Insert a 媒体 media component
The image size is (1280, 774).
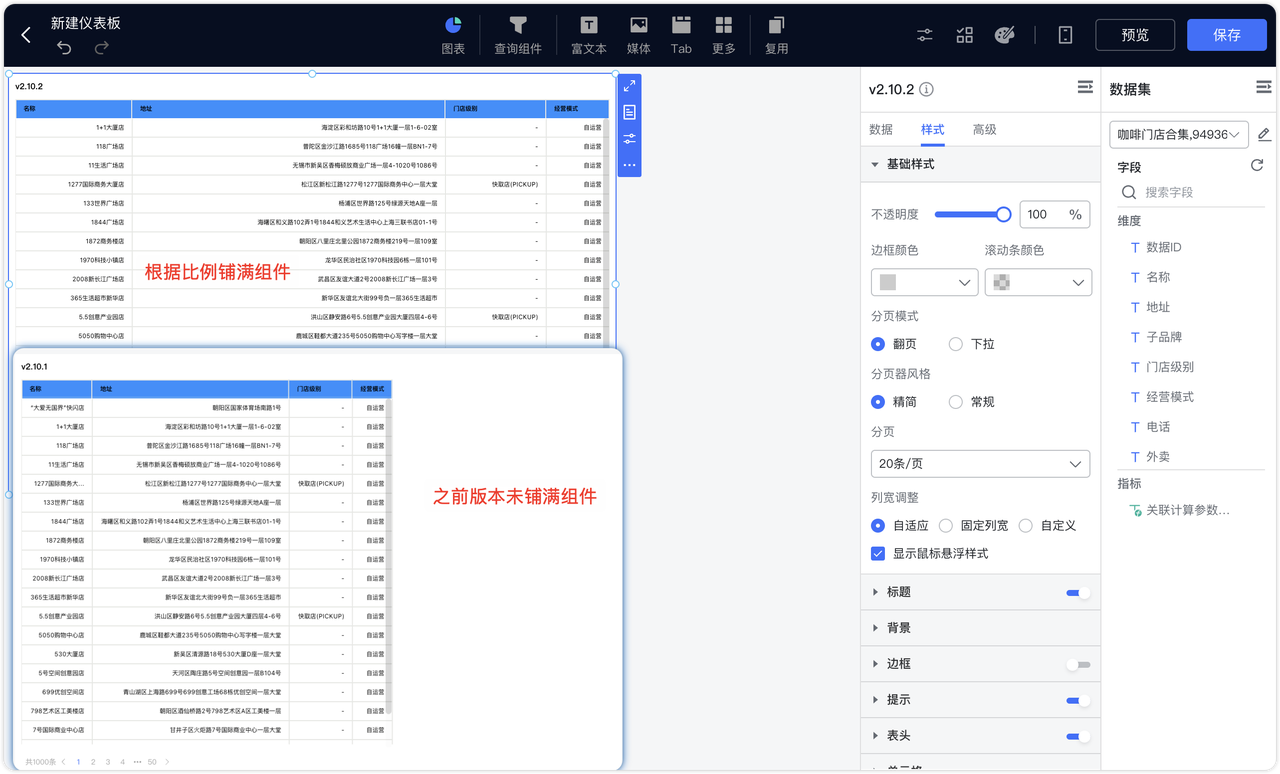pyautogui.click(x=638, y=35)
